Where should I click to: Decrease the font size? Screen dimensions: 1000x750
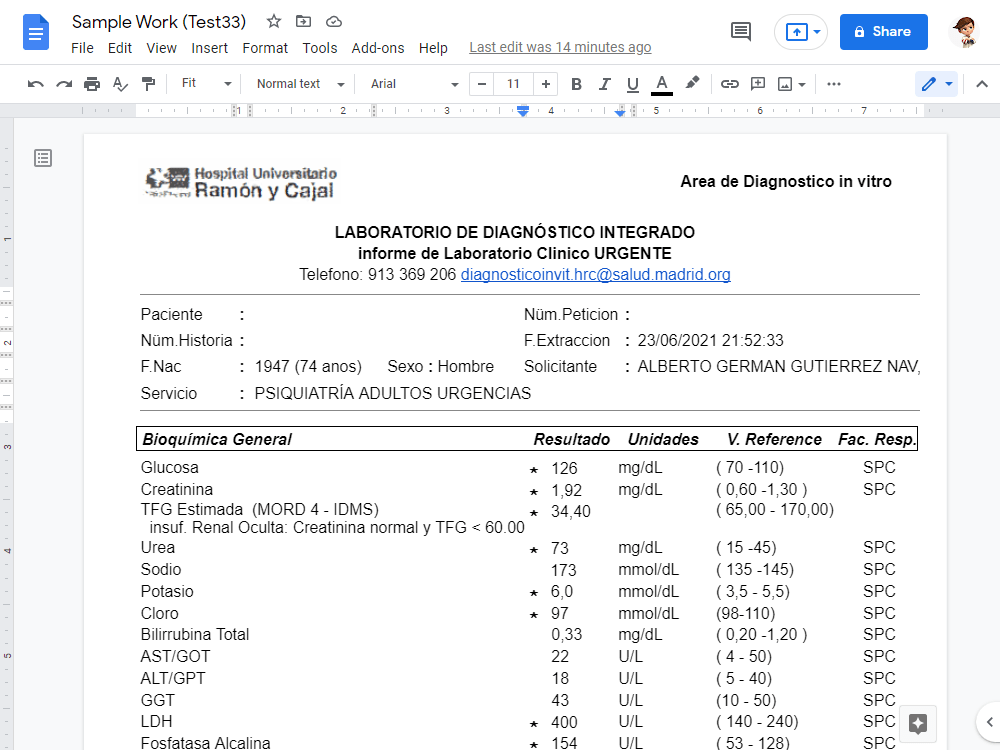click(x=482, y=84)
